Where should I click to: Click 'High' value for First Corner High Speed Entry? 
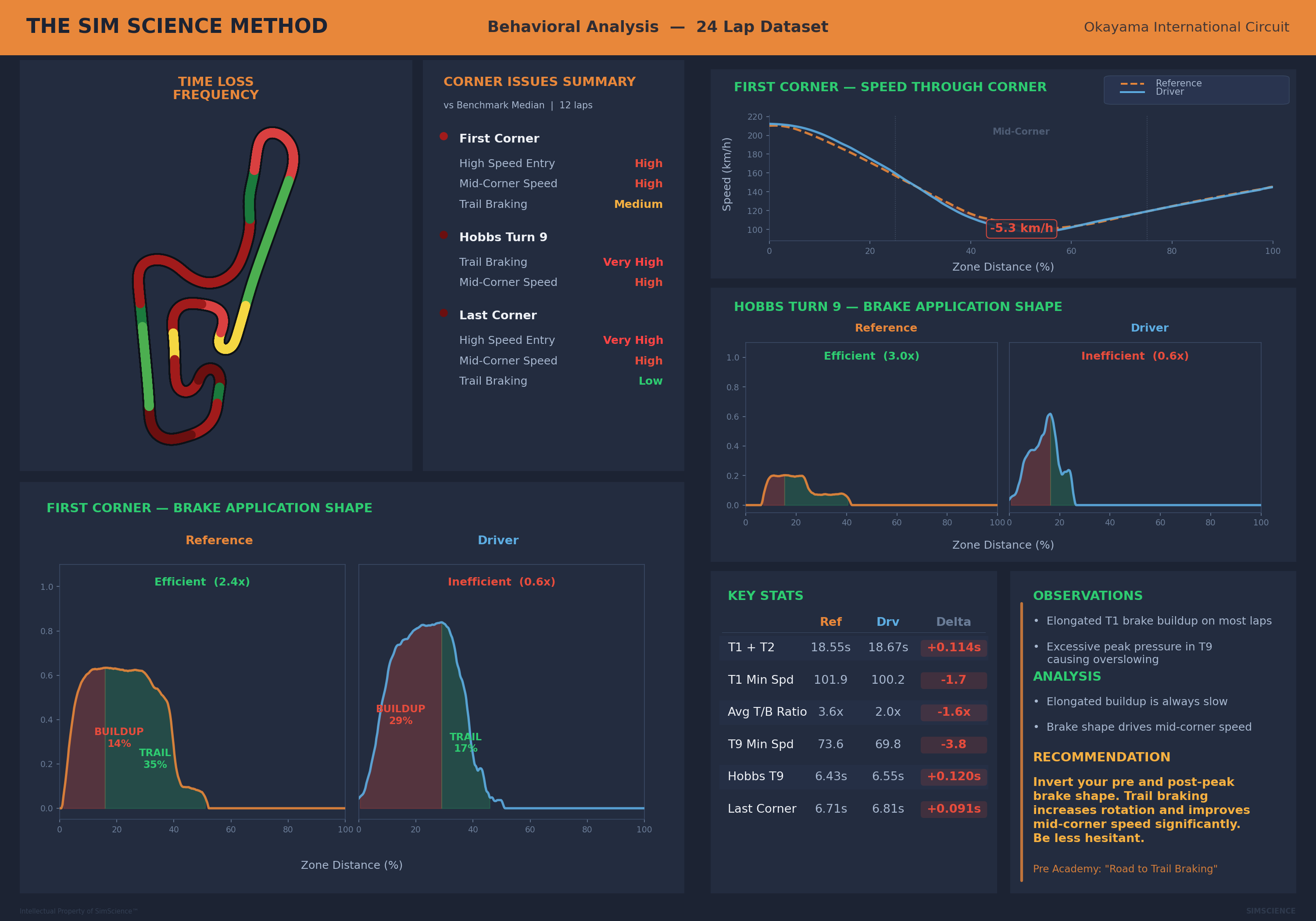pyautogui.click(x=648, y=163)
